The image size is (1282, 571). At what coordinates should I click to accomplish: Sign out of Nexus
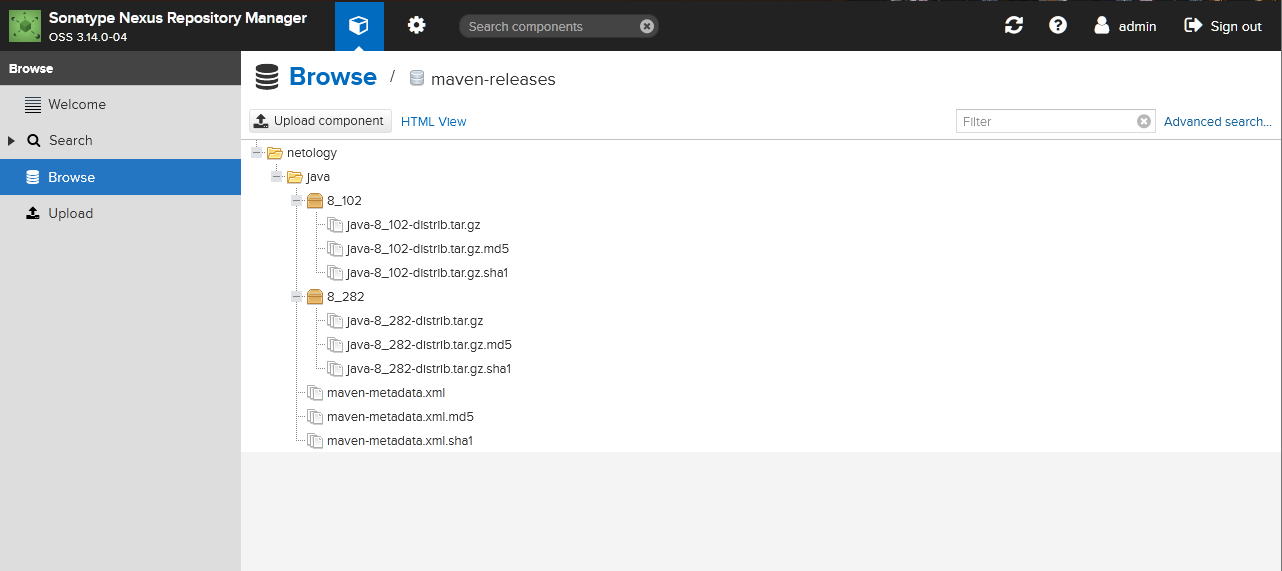pos(1223,26)
